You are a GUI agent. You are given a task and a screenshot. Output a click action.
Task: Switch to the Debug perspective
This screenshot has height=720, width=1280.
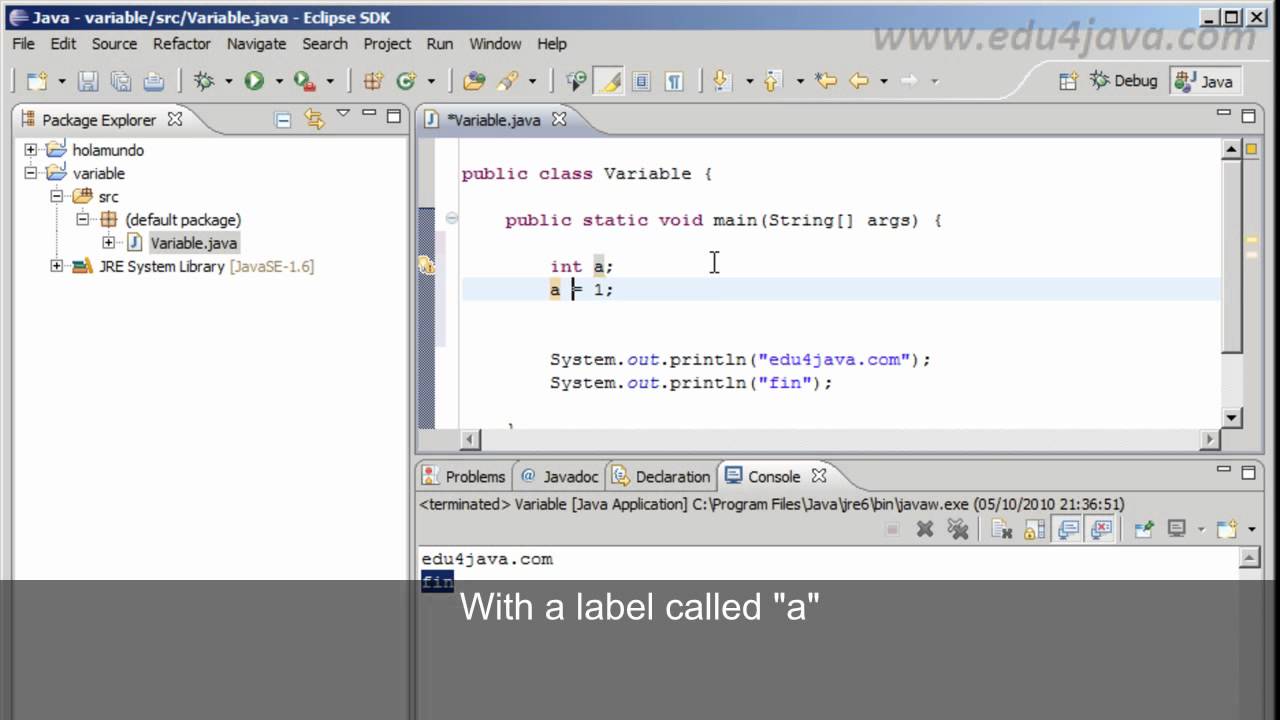[x=1123, y=81]
